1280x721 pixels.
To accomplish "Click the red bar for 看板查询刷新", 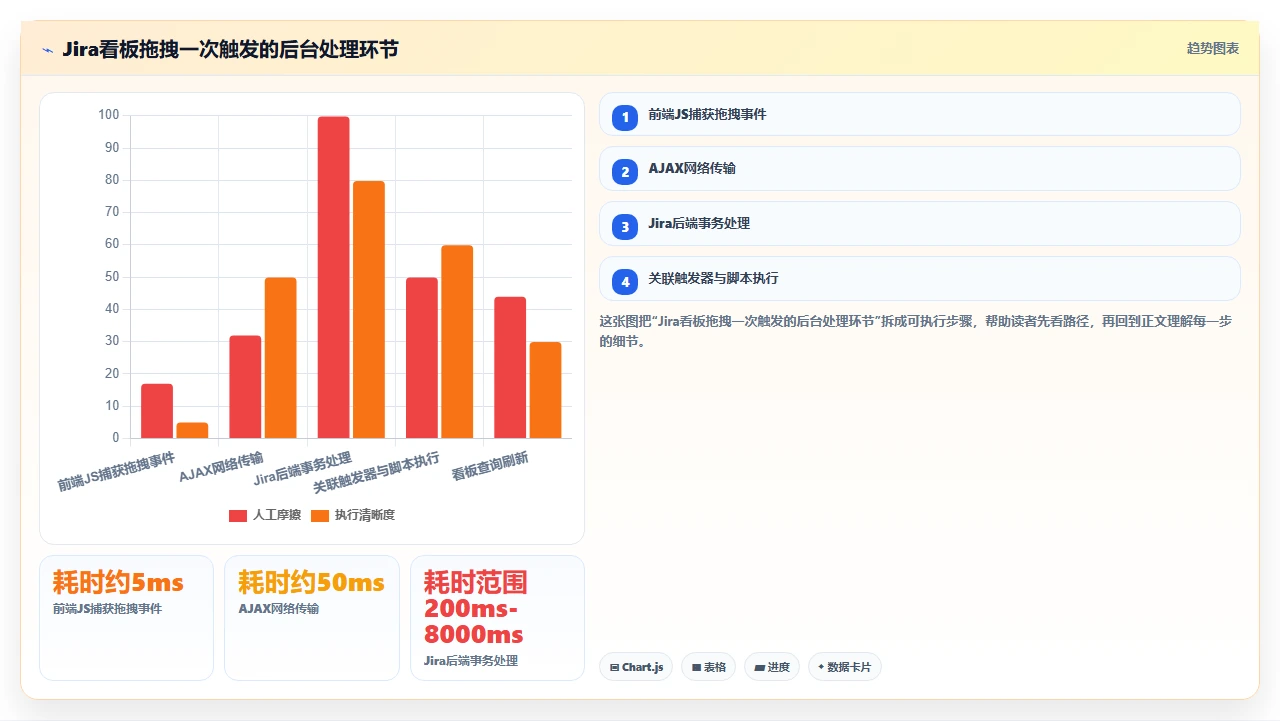I will (510, 368).
